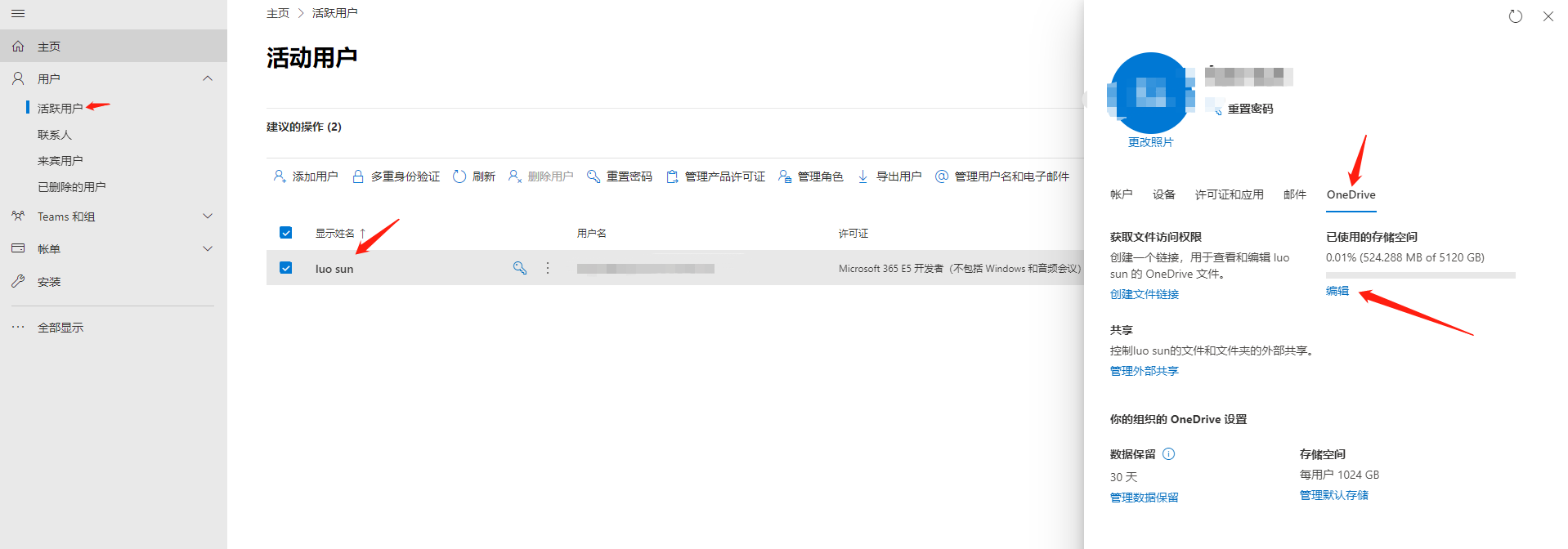
Task: Expand the Teams 和组 sidebar section
Action: (208, 216)
